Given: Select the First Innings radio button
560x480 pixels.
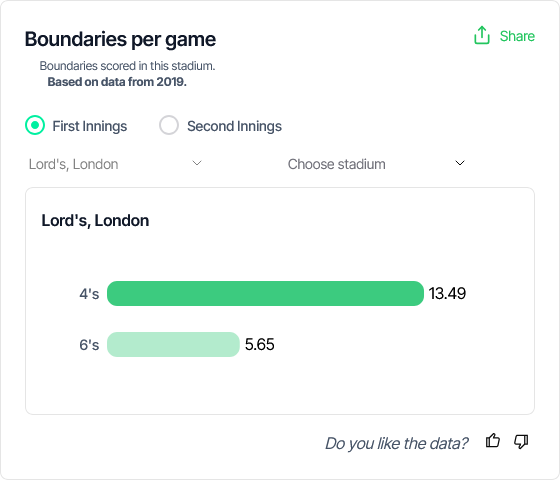Looking at the screenshot, I should coord(35,125).
